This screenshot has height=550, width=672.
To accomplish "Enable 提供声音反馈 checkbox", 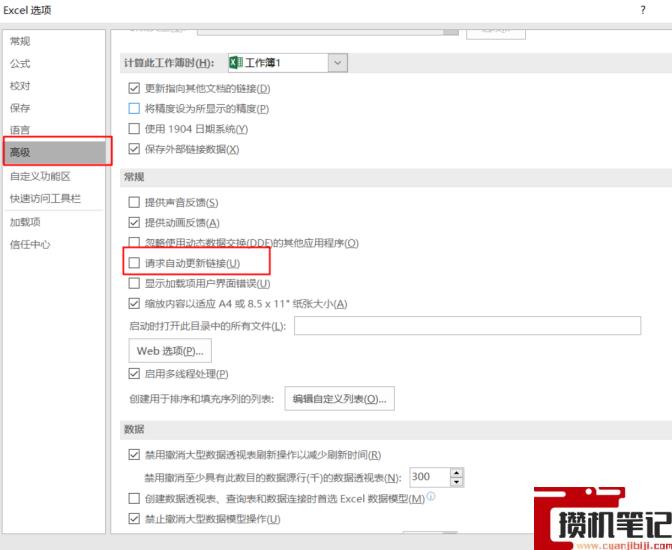I will click(134, 202).
